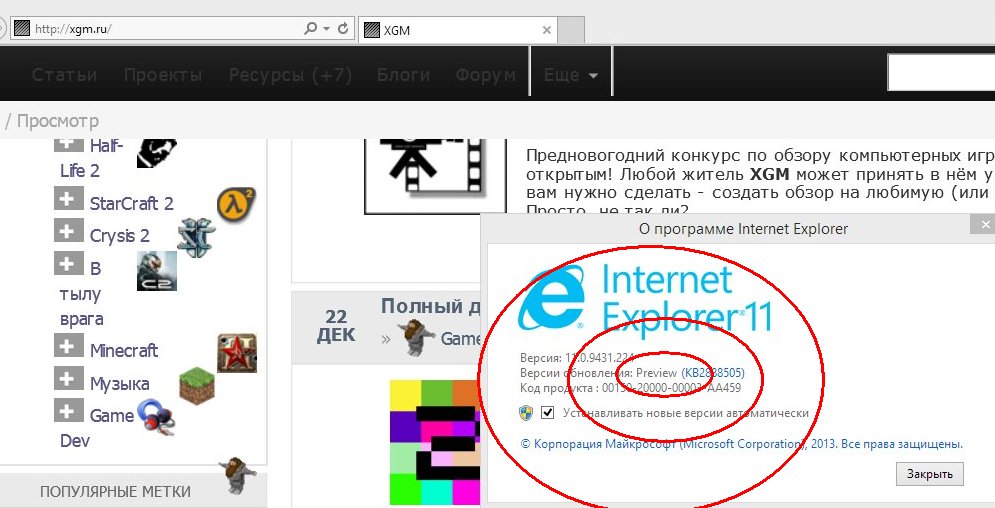Click the Windows shield icon in dialog
995x508 pixels.
tap(526, 414)
